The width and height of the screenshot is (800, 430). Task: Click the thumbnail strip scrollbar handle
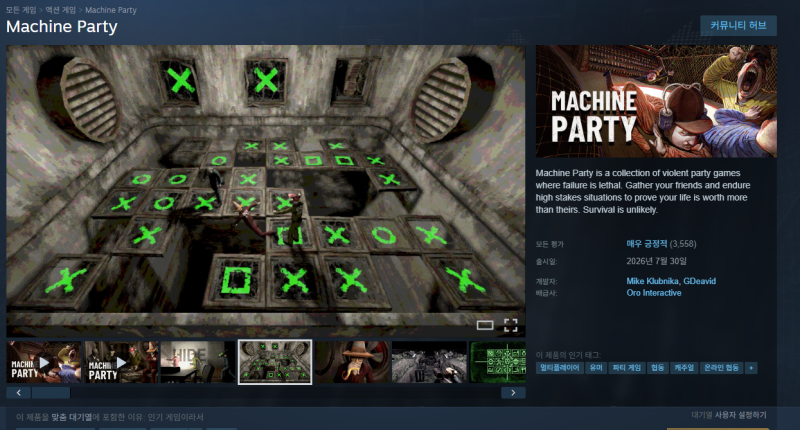pyautogui.click(x=51, y=393)
